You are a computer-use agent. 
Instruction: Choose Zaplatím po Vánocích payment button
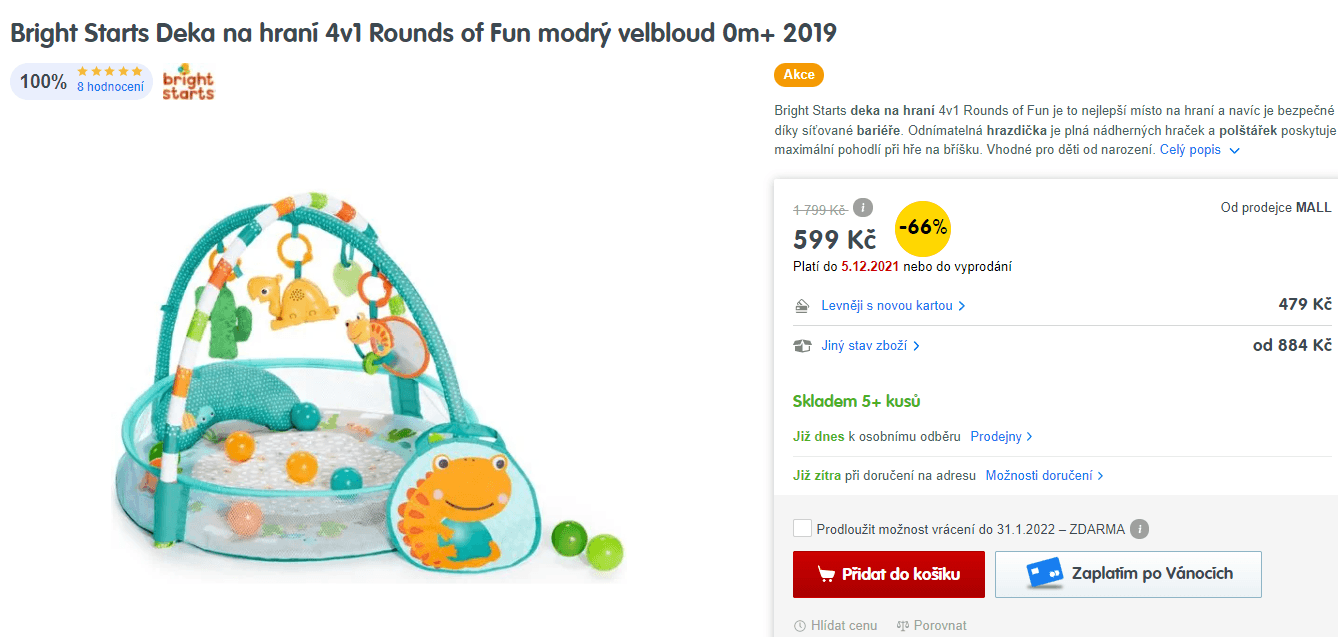1128,574
